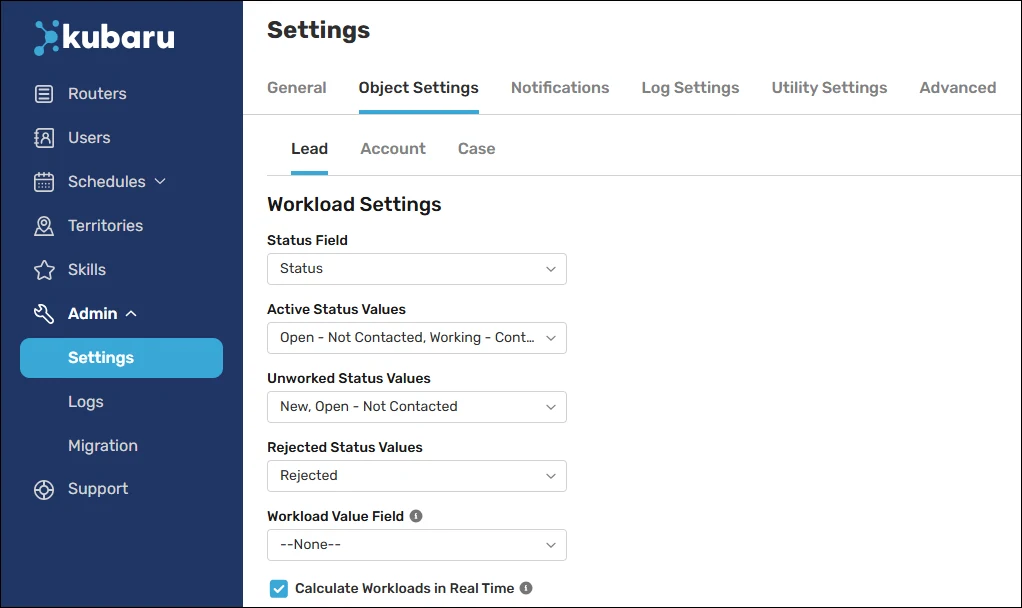Click the Skills star icon
Viewport: 1022px width, 608px height.
tap(44, 270)
